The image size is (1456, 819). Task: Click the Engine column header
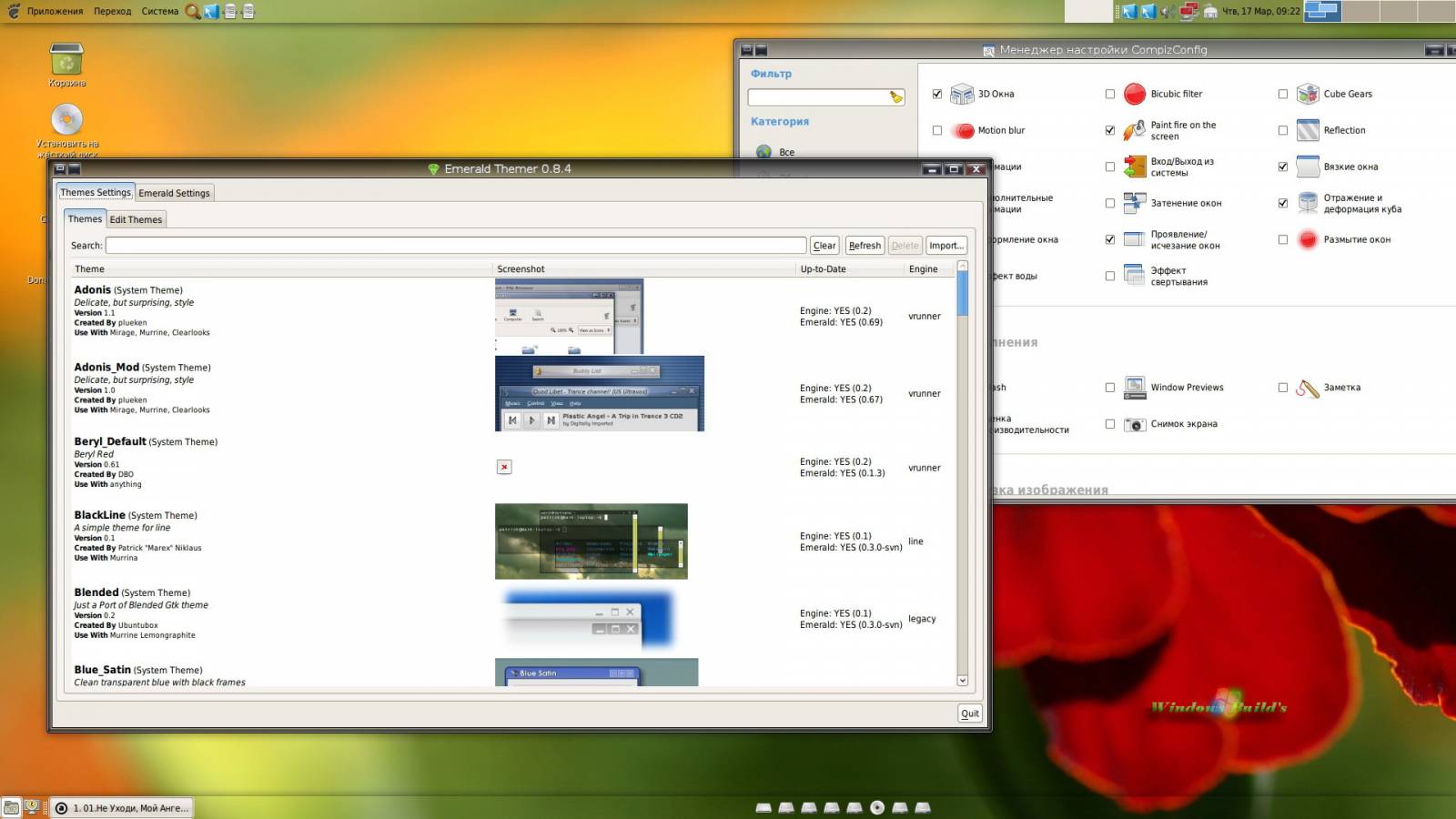coord(929,269)
